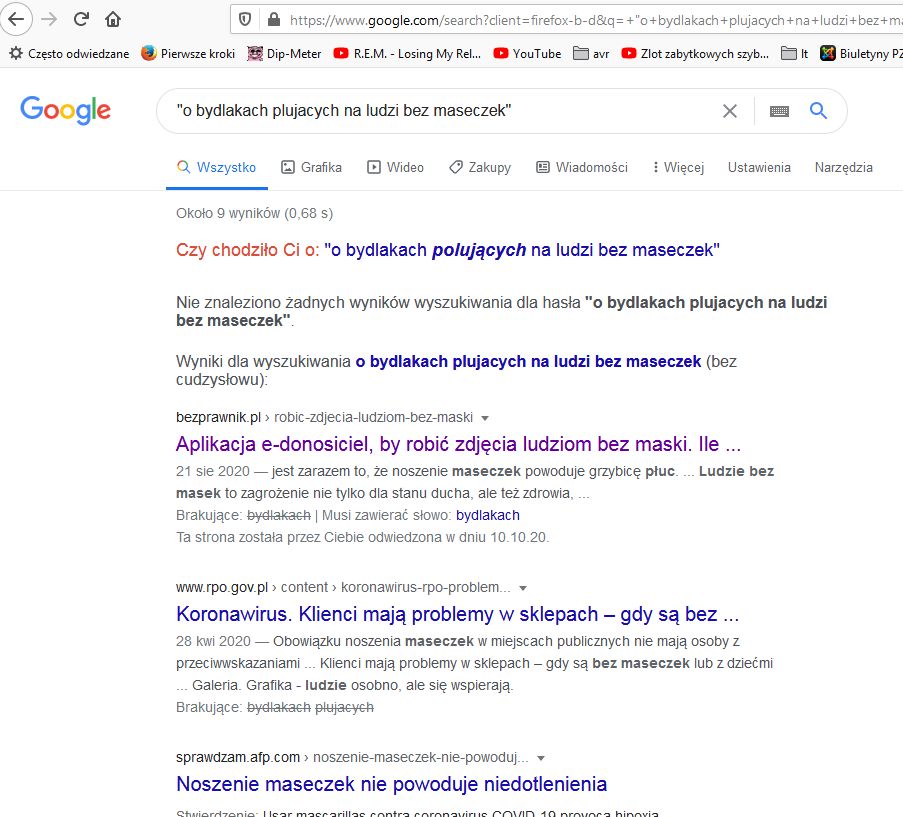
Task: Expand the It bookmarks folder
Action: pos(795,54)
